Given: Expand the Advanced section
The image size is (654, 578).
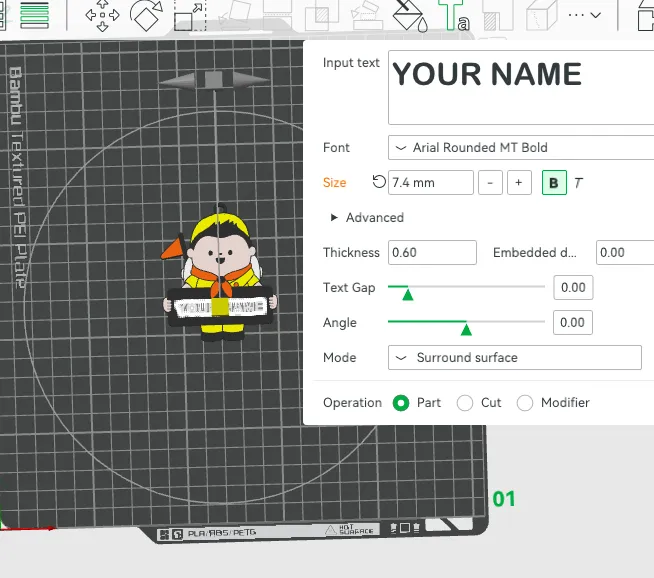Looking at the screenshot, I should coord(367,217).
